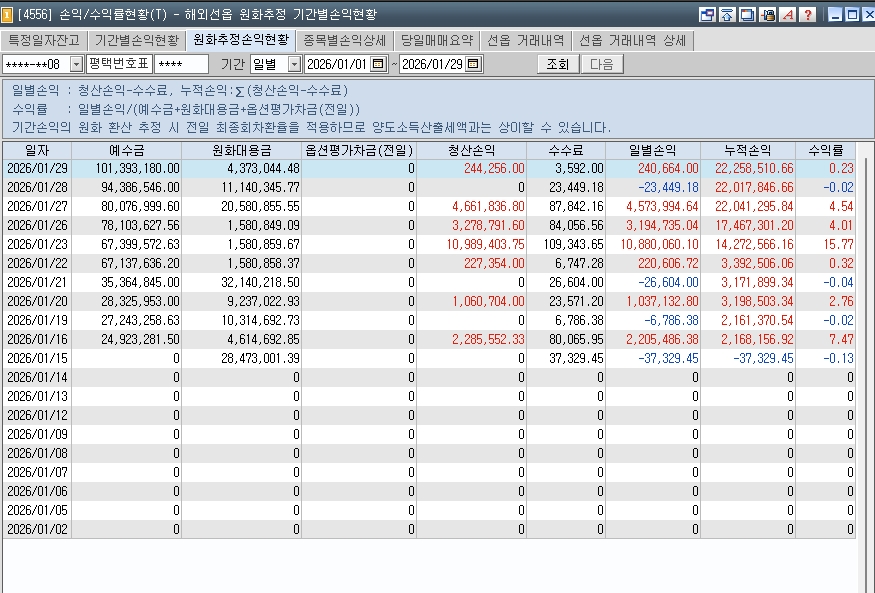Screen dimensions: 875x593
Task: Click the 예수금 column header
Action: (127, 151)
